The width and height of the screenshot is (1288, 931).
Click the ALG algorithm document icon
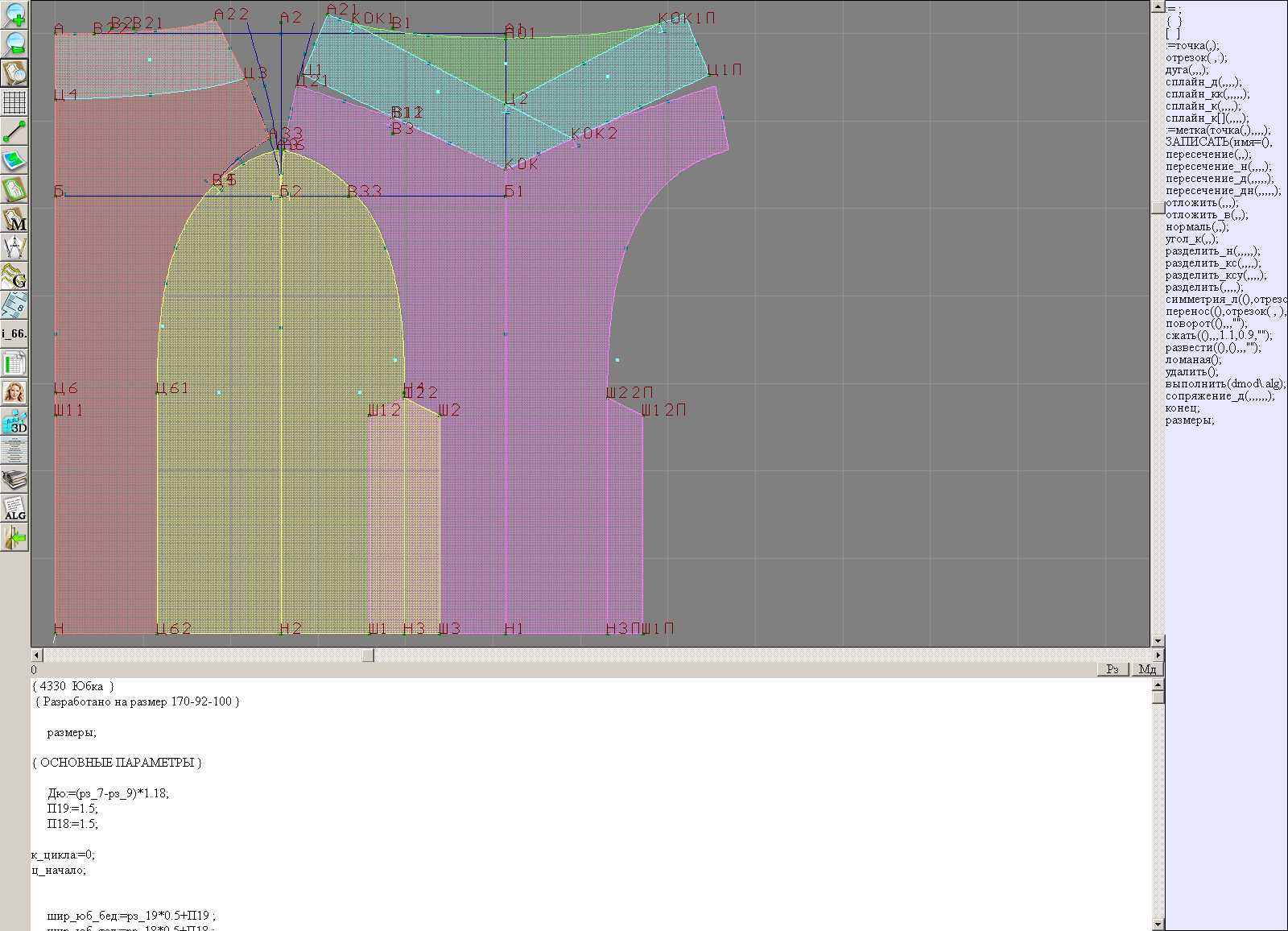14,509
